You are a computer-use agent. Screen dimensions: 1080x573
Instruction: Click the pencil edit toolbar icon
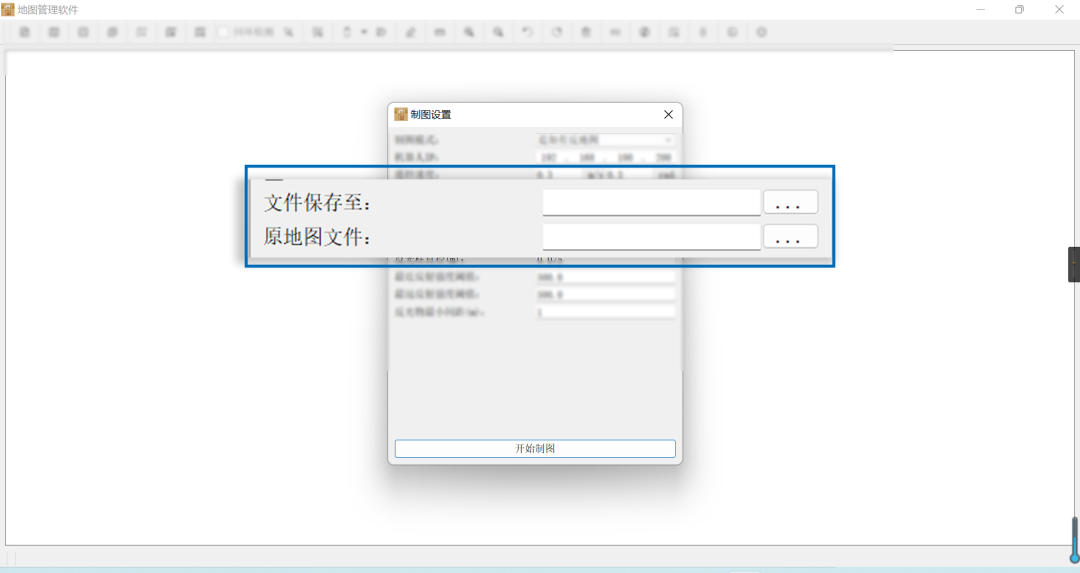point(410,32)
